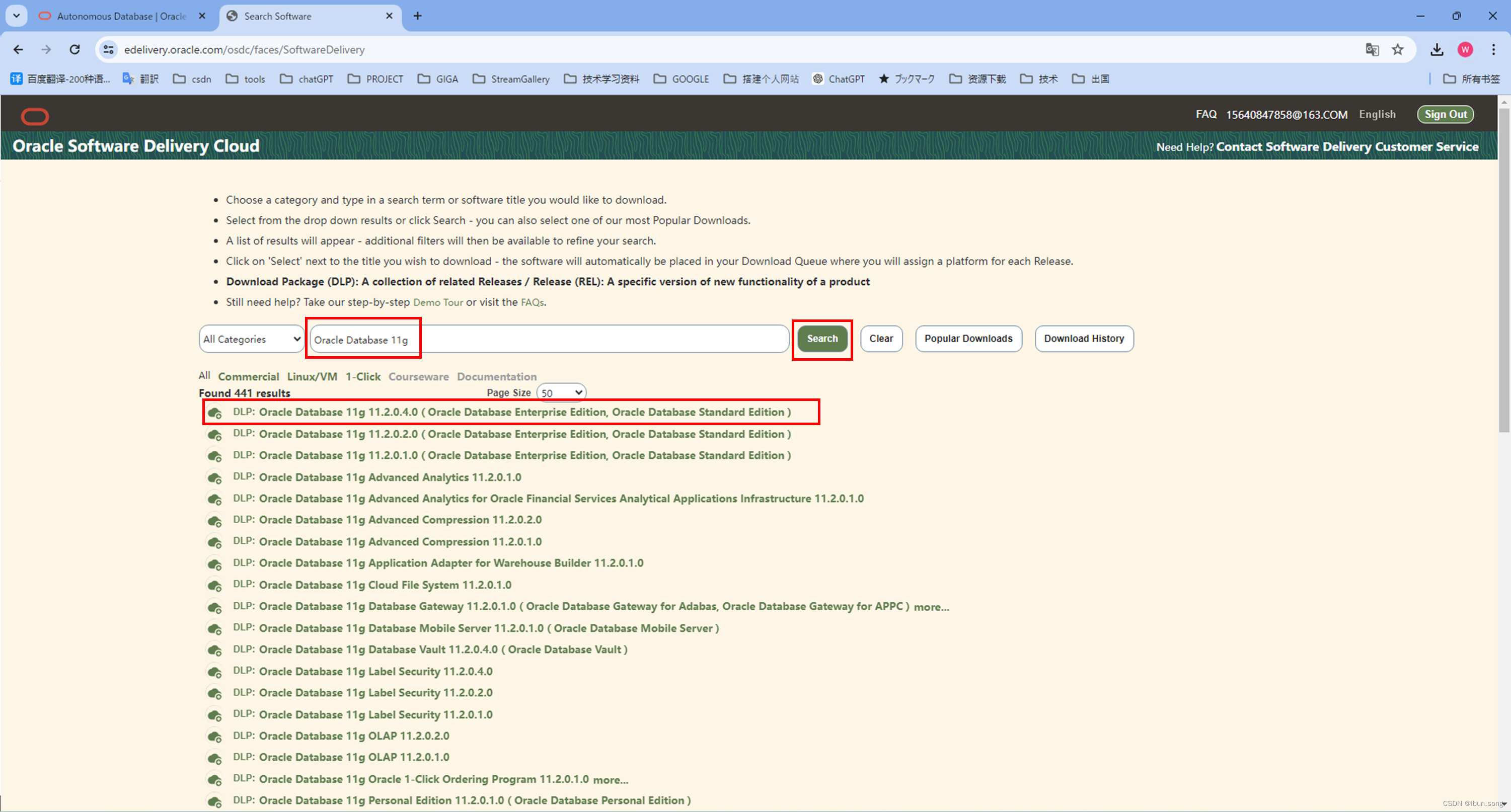Click the green Search button
The image size is (1511, 812).
pos(822,338)
